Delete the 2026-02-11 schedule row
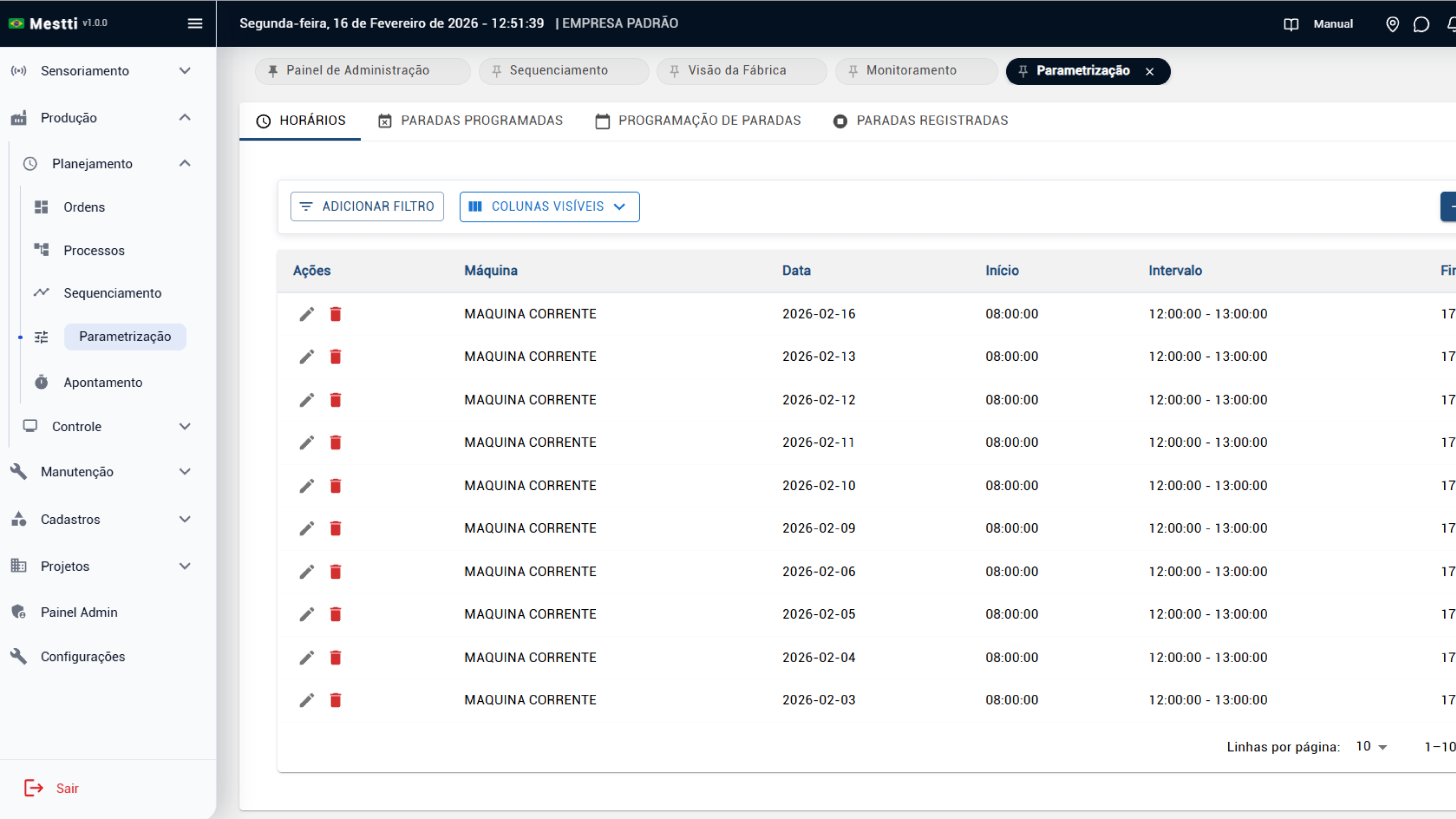Screen dimensions: 1456x819 (336, 443)
